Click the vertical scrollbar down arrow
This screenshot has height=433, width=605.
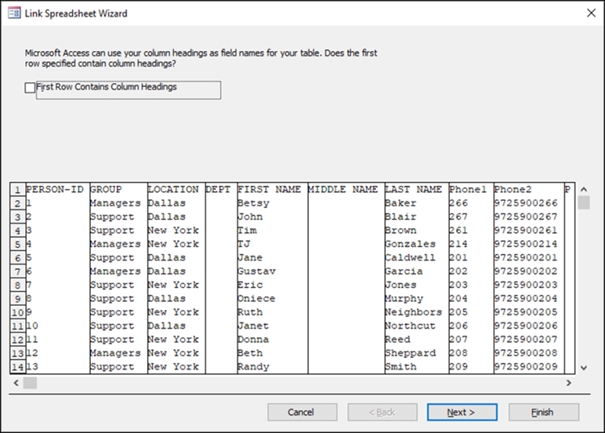584,368
